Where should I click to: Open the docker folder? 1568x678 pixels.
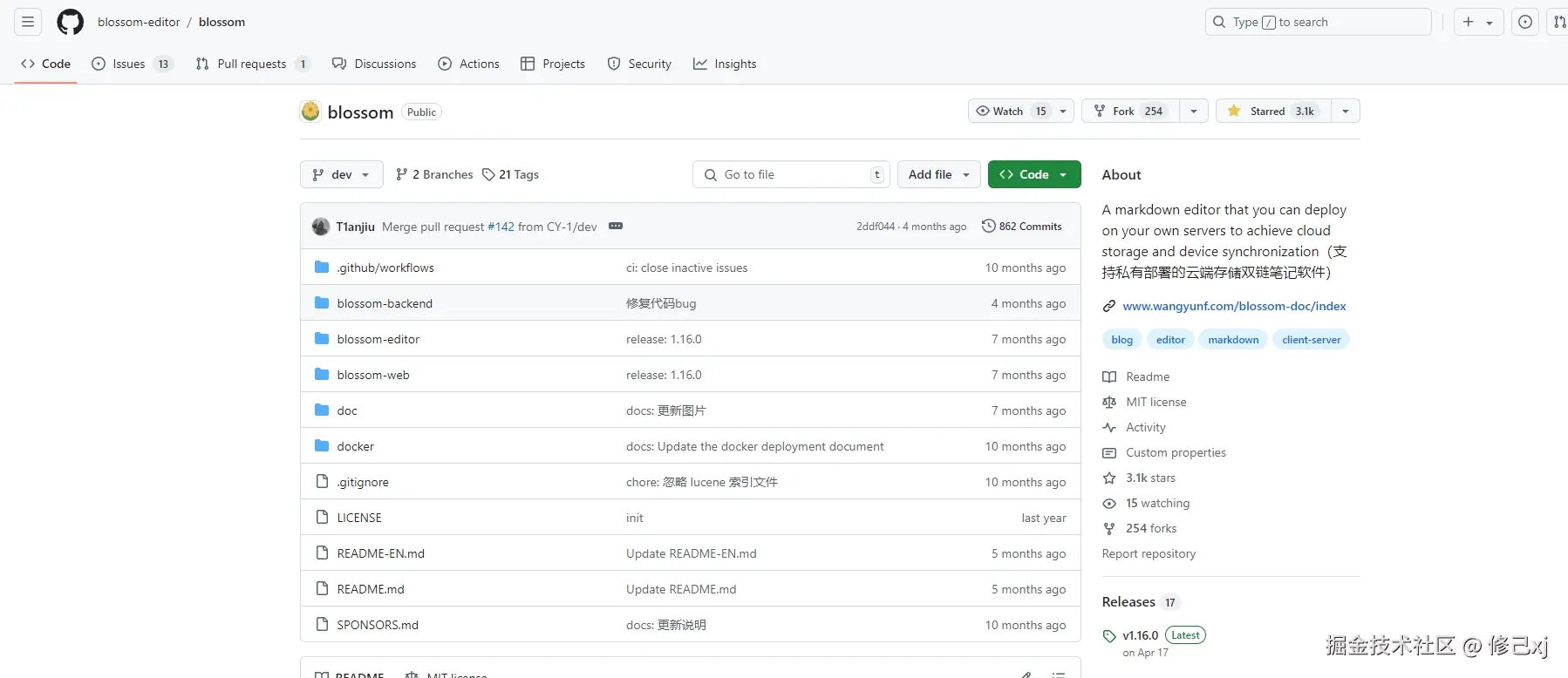click(356, 446)
